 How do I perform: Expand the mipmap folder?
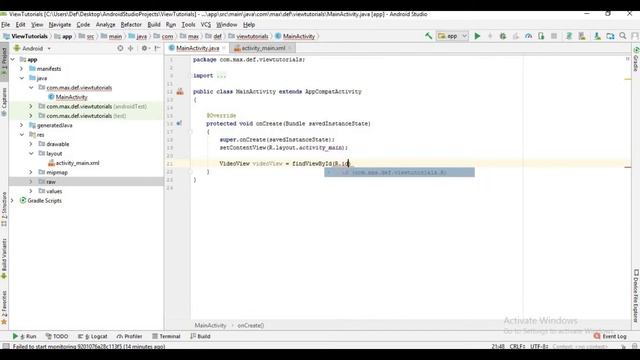(31, 172)
